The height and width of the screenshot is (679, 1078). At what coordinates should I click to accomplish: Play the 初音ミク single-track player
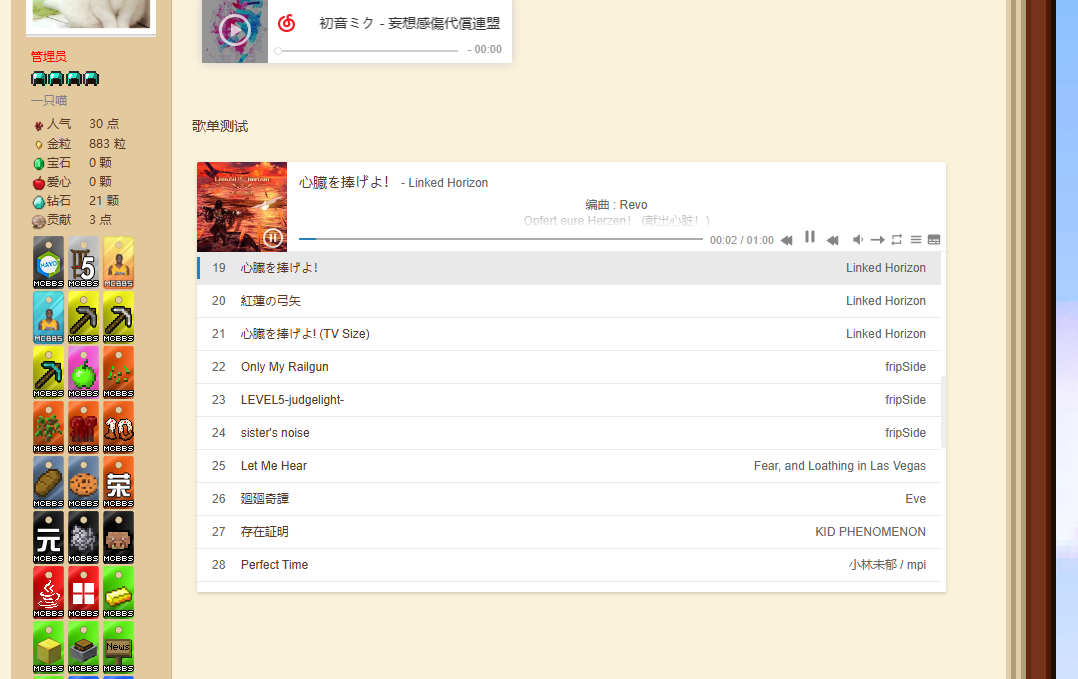coord(234,30)
